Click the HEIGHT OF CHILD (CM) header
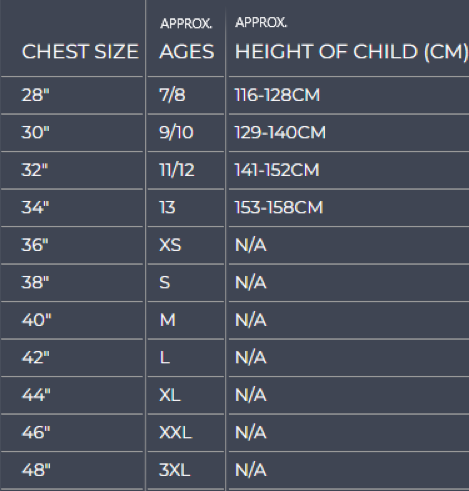 351,52
